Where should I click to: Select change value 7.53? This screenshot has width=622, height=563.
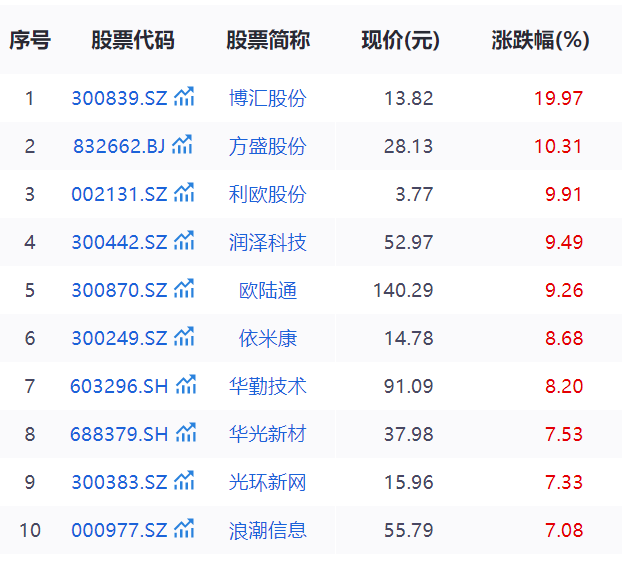pyautogui.click(x=564, y=434)
